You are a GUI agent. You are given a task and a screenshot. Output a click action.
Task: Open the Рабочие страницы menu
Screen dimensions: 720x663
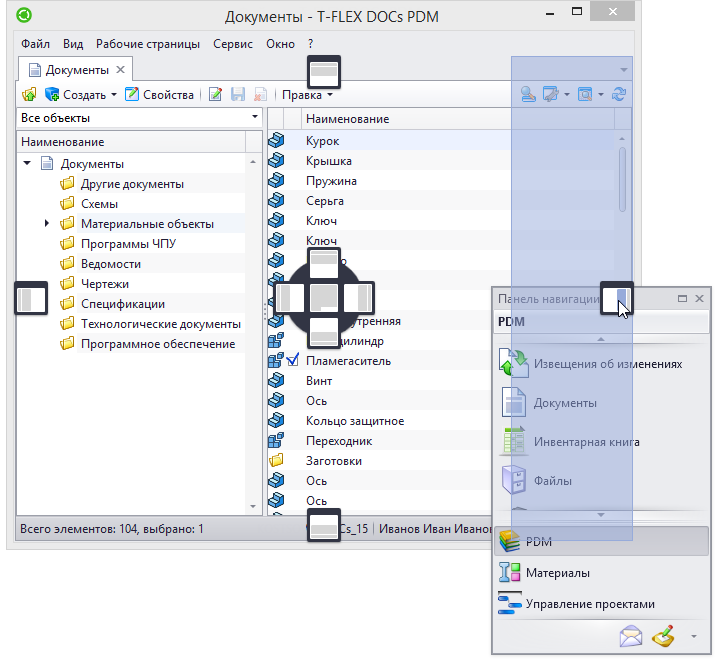pos(147,44)
